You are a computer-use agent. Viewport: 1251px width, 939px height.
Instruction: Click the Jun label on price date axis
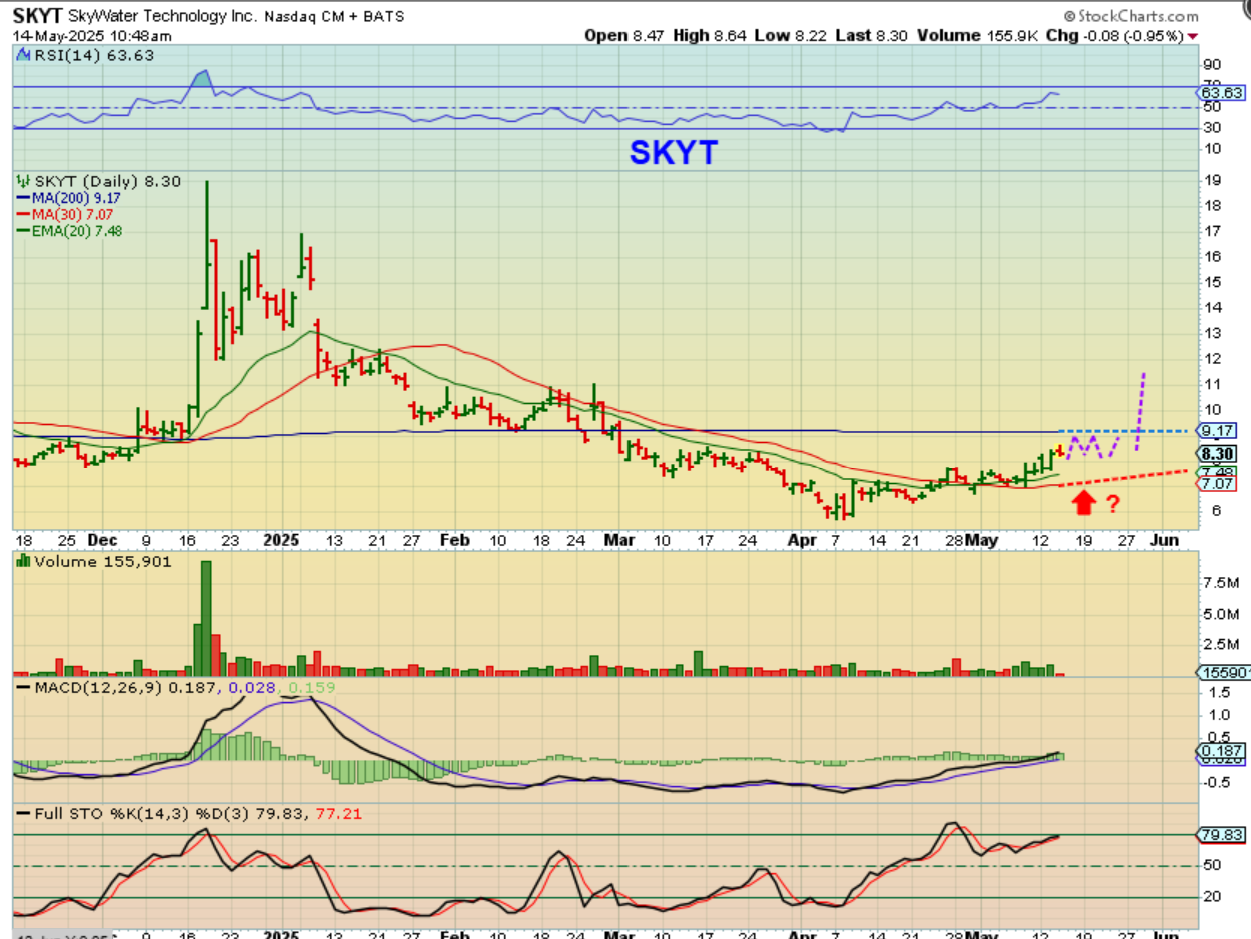tap(1165, 540)
